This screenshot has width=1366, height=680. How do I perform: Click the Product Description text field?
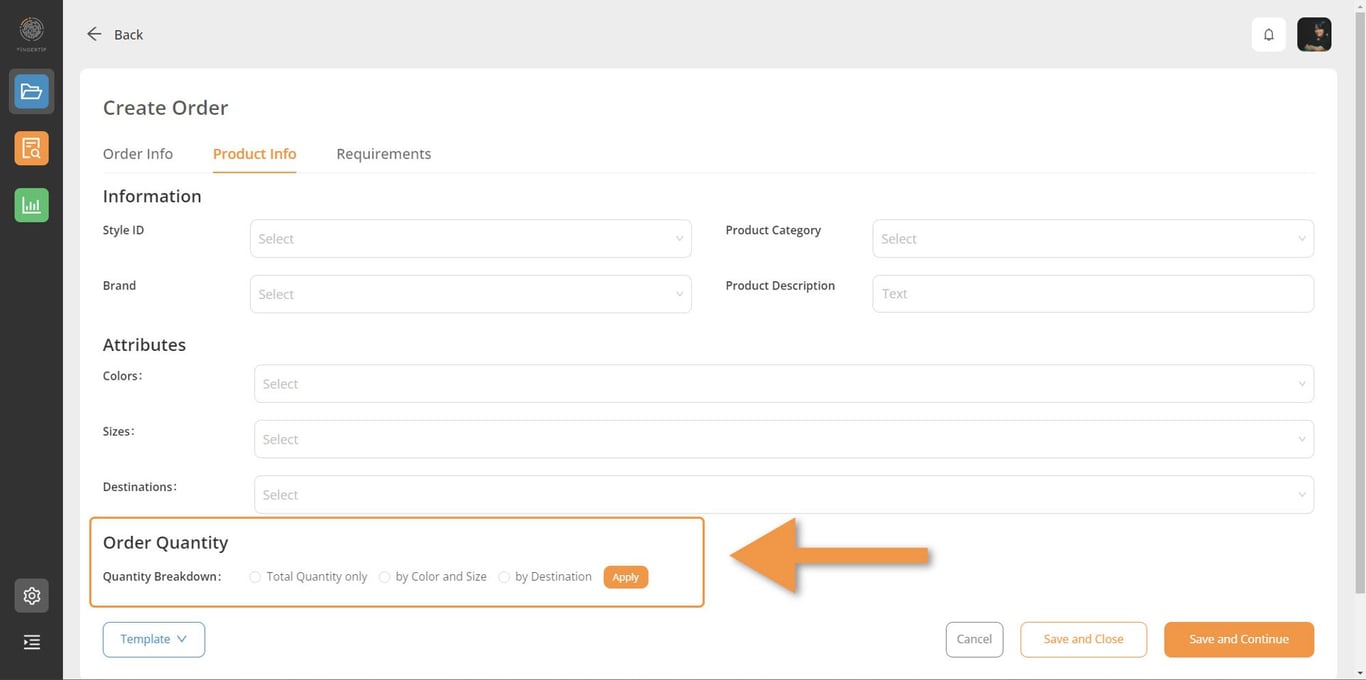coord(1092,294)
